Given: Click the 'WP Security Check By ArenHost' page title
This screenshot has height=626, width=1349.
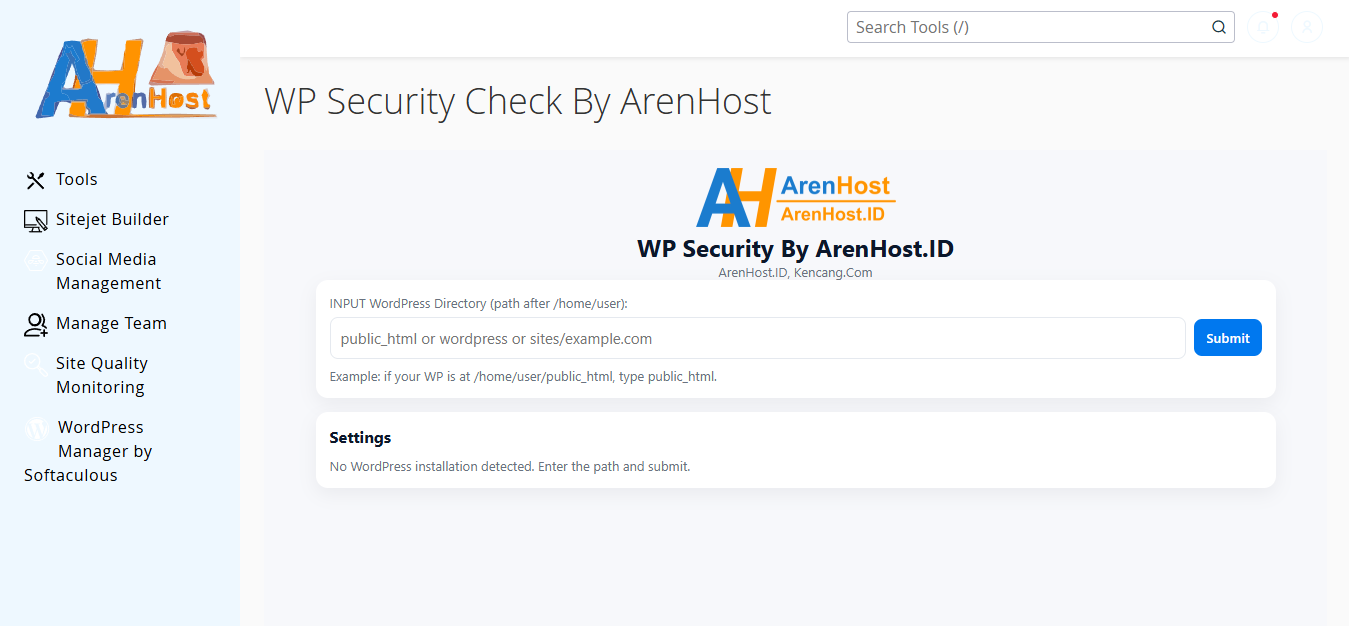Looking at the screenshot, I should pyautogui.click(x=518, y=102).
